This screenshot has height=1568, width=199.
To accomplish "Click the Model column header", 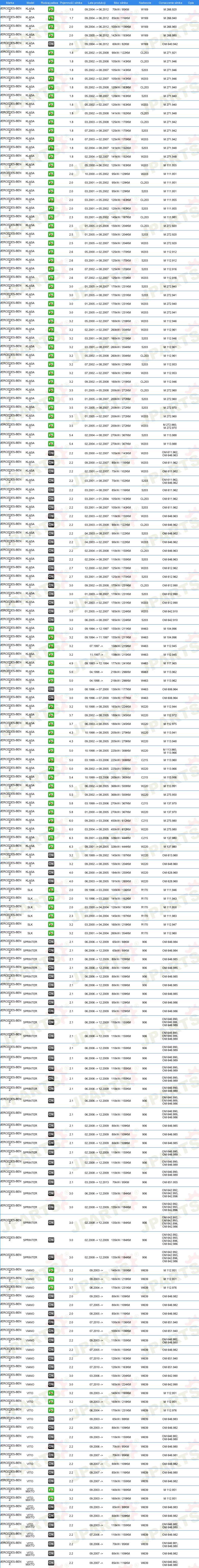I will (31, 3).
